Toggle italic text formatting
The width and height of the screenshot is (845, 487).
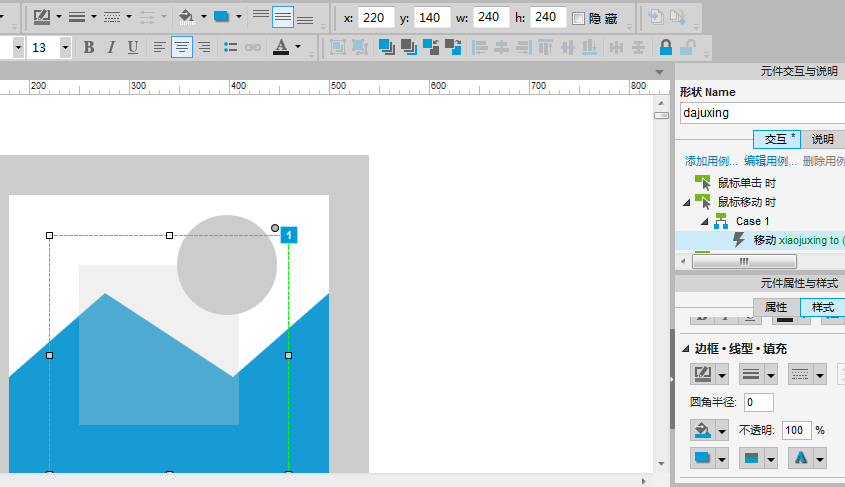110,47
